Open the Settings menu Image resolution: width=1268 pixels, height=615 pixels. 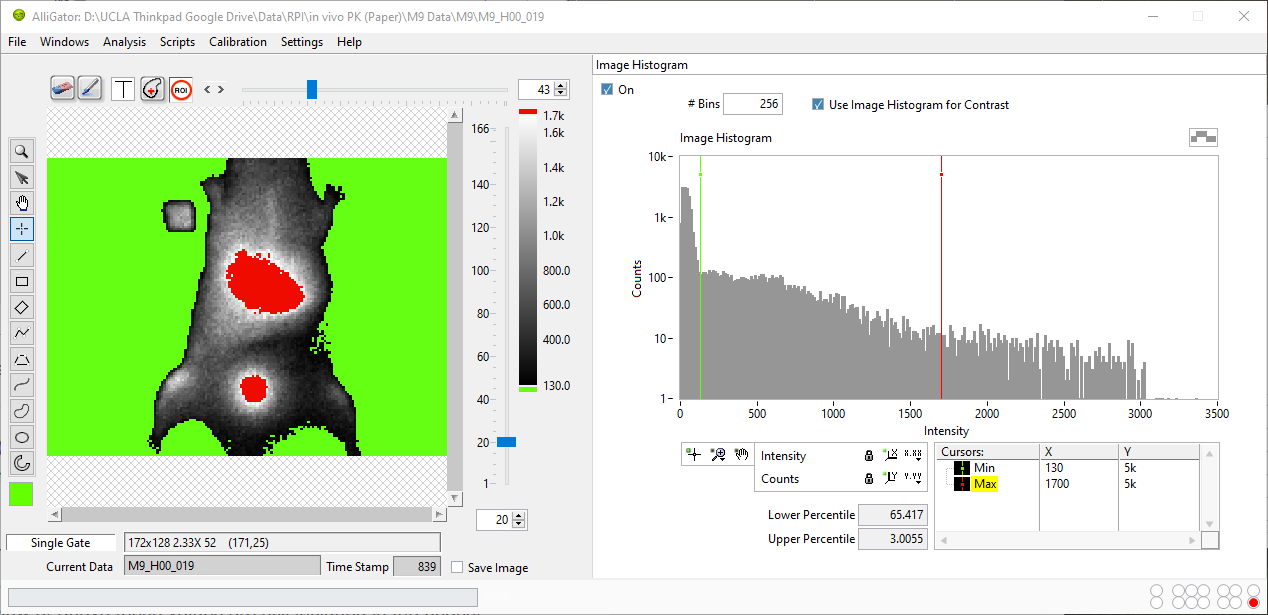(302, 42)
